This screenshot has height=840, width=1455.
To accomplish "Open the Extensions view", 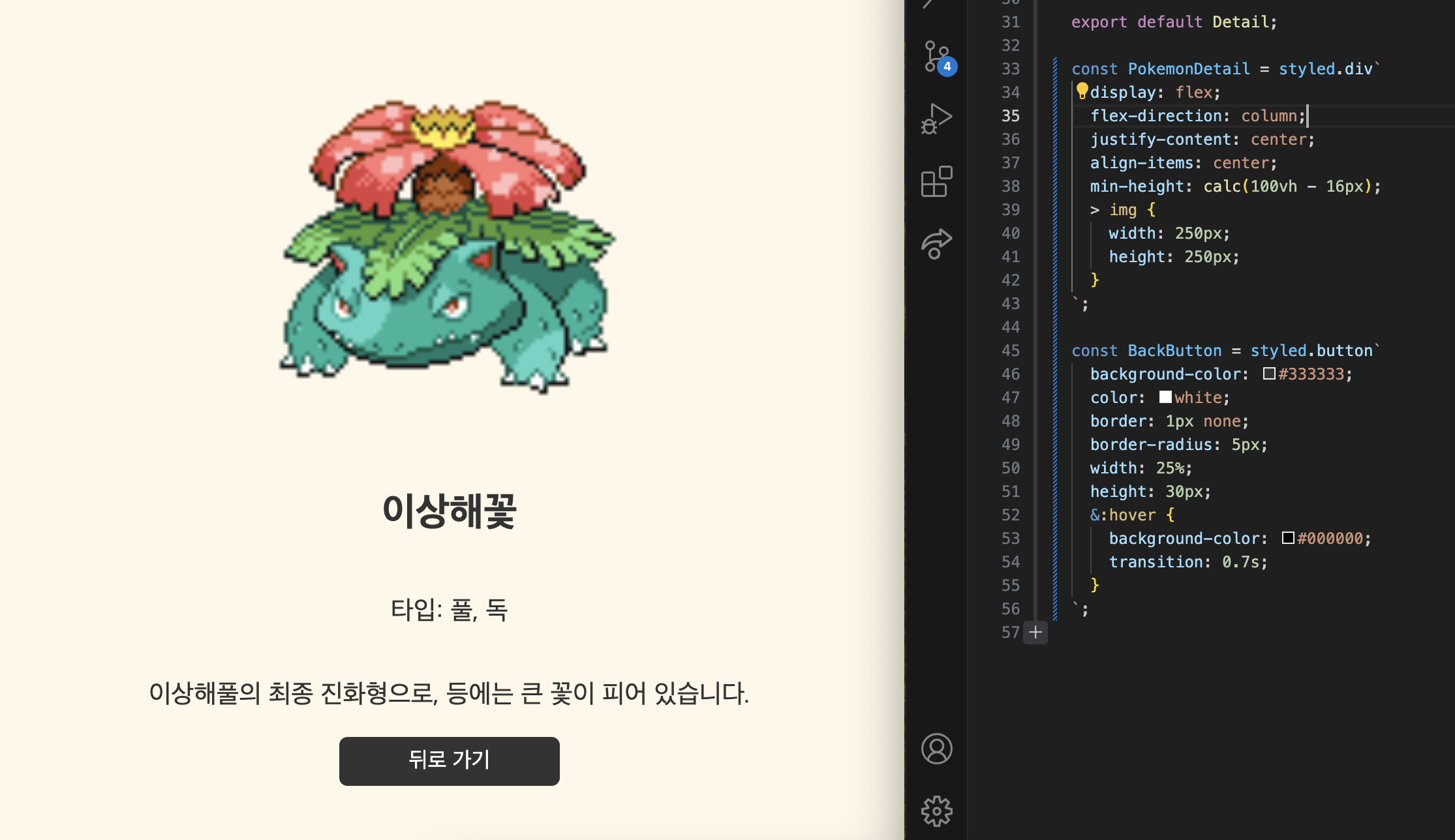I will (x=937, y=181).
